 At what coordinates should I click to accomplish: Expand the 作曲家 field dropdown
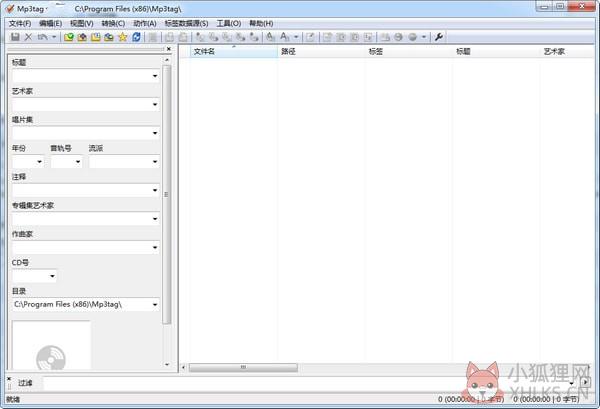click(x=155, y=248)
